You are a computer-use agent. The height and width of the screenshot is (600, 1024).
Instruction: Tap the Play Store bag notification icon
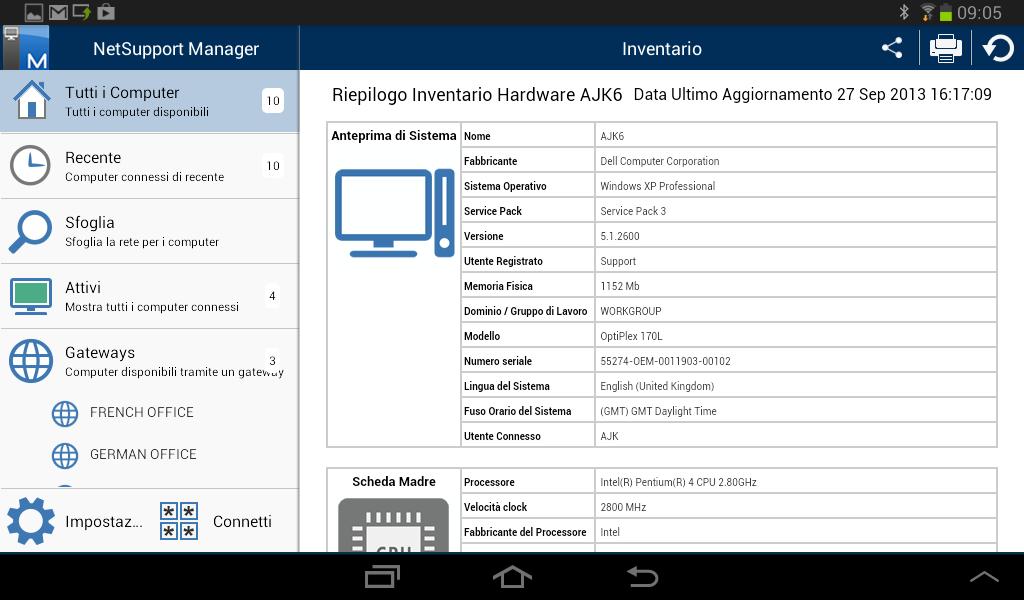tap(106, 12)
